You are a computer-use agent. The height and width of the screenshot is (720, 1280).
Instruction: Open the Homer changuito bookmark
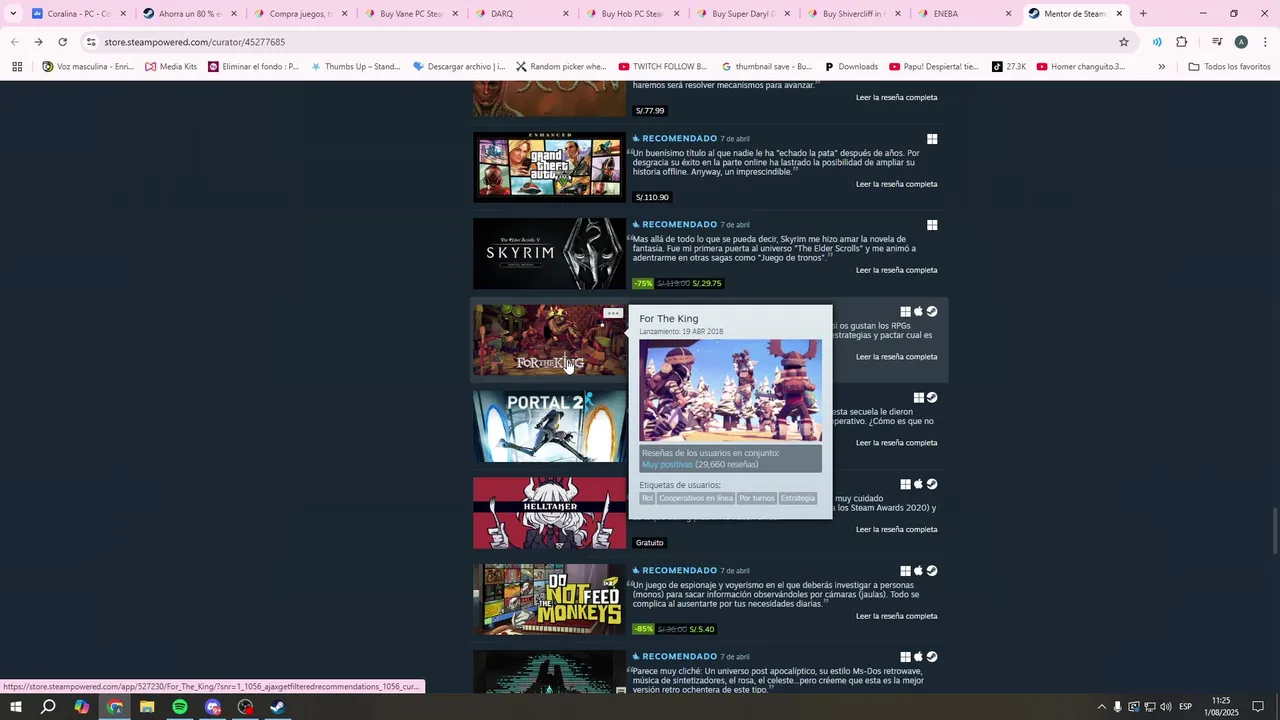(x=1081, y=67)
